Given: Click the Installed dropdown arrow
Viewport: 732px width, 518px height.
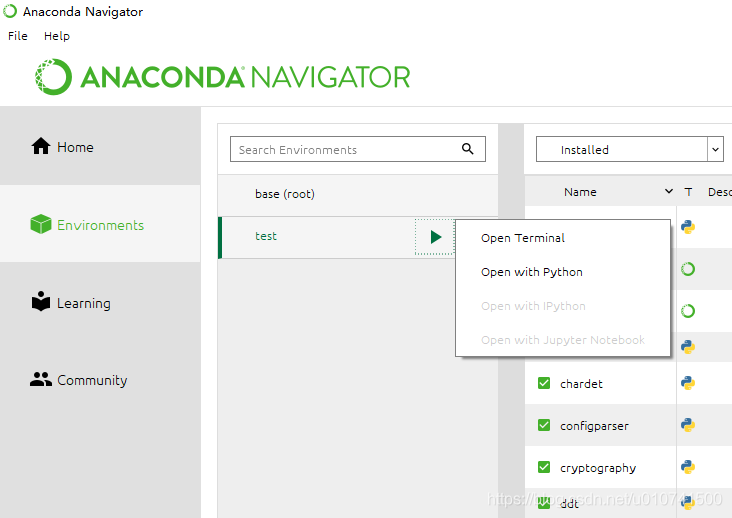Looking at the screenshot, I should tap(715, 150).
